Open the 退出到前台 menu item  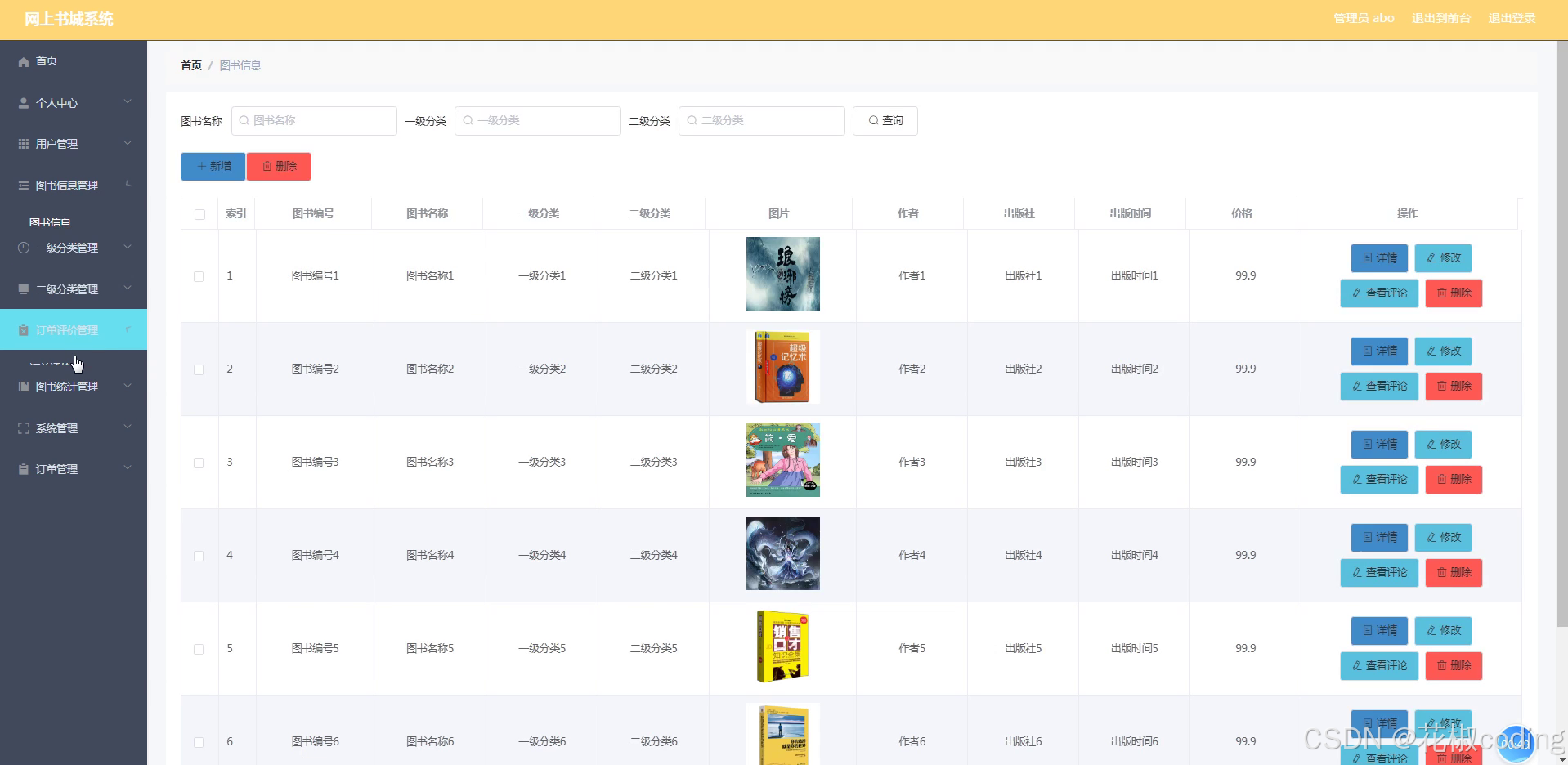click(1440, 17)
